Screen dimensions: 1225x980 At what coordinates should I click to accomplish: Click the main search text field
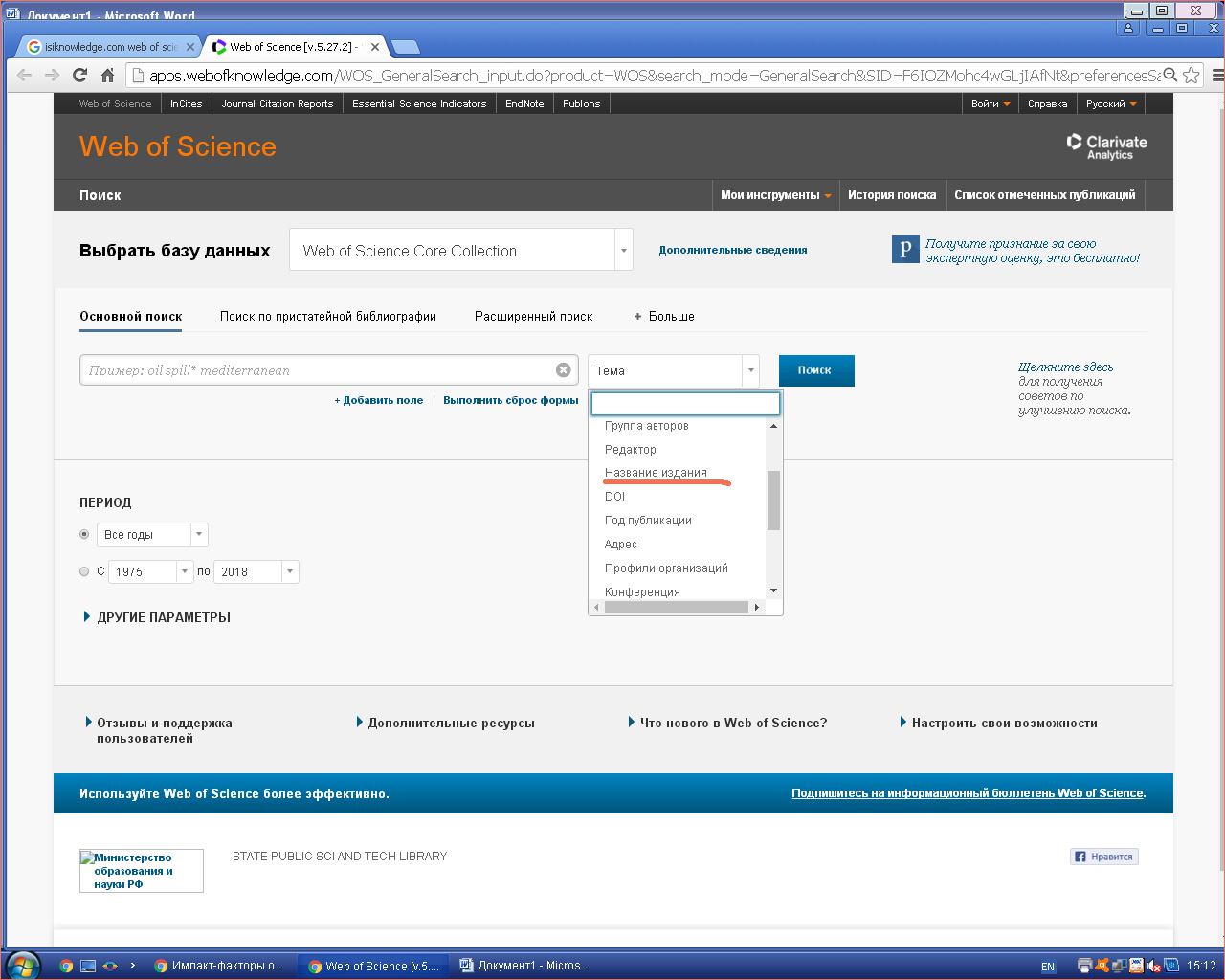[x=328, y=370]
